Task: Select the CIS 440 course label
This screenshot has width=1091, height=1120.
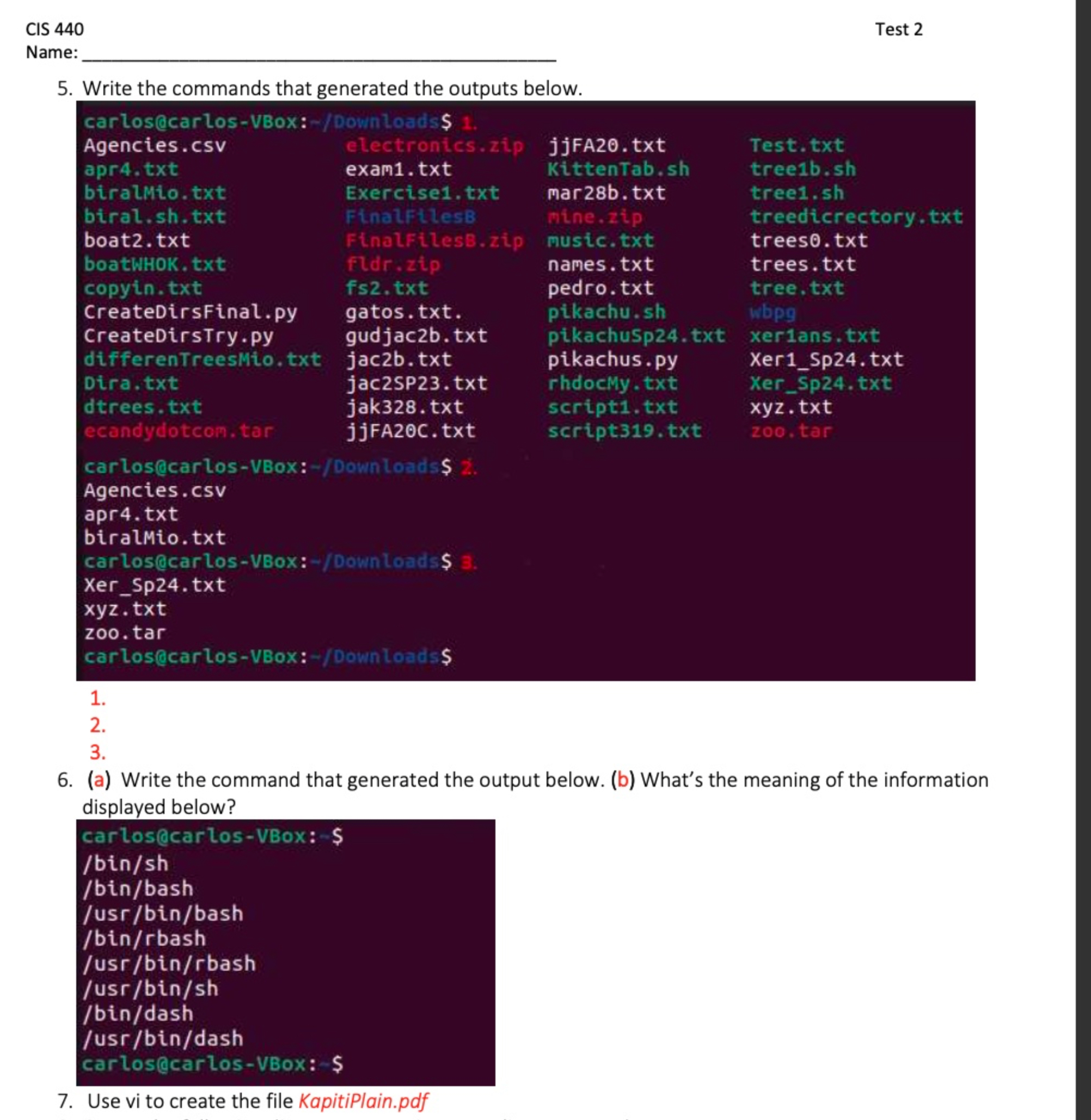Action: (55, 28)
